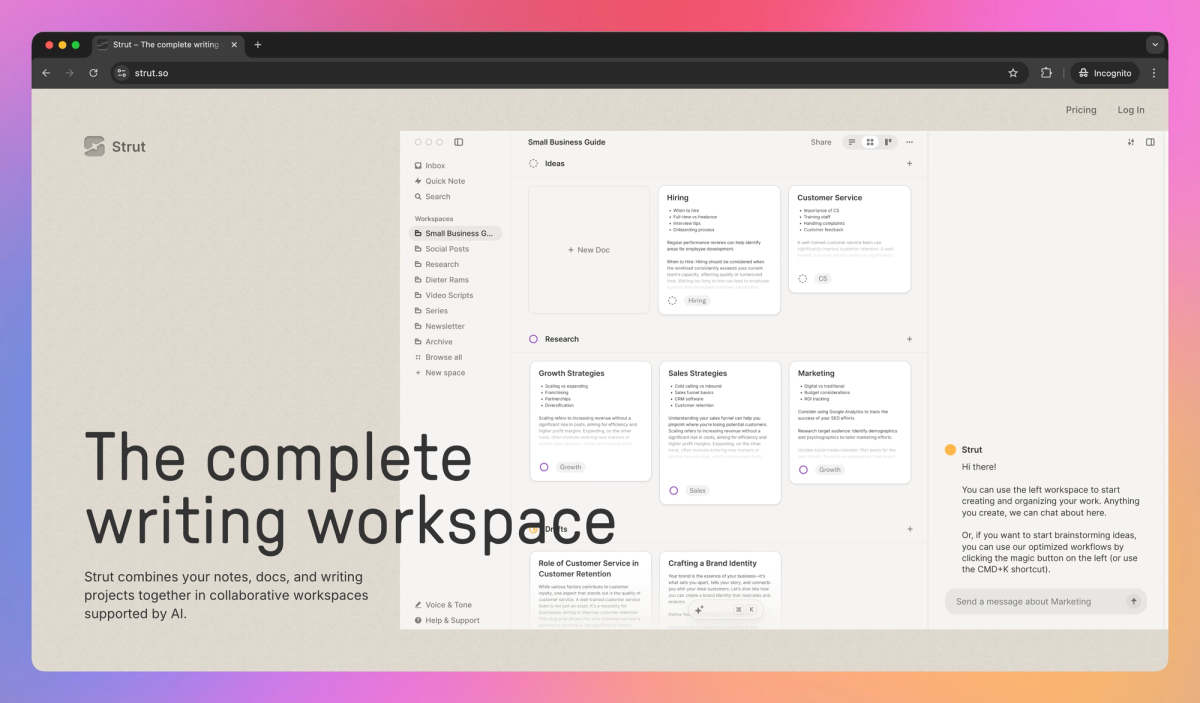Switch to grid view layout
Screen dimensions: 1200x703
coord(870,142)
